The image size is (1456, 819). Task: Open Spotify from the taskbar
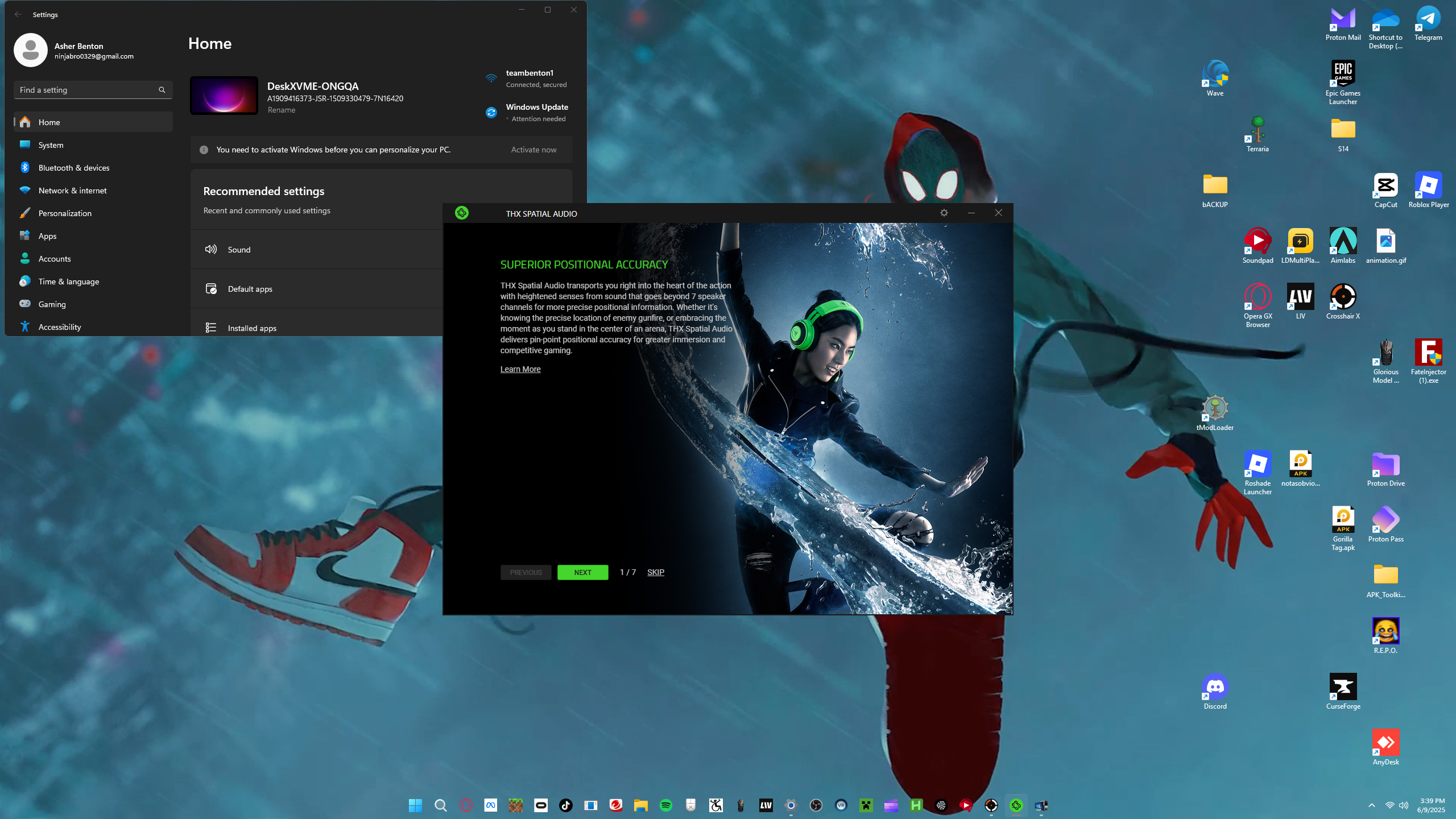point(665,805)
